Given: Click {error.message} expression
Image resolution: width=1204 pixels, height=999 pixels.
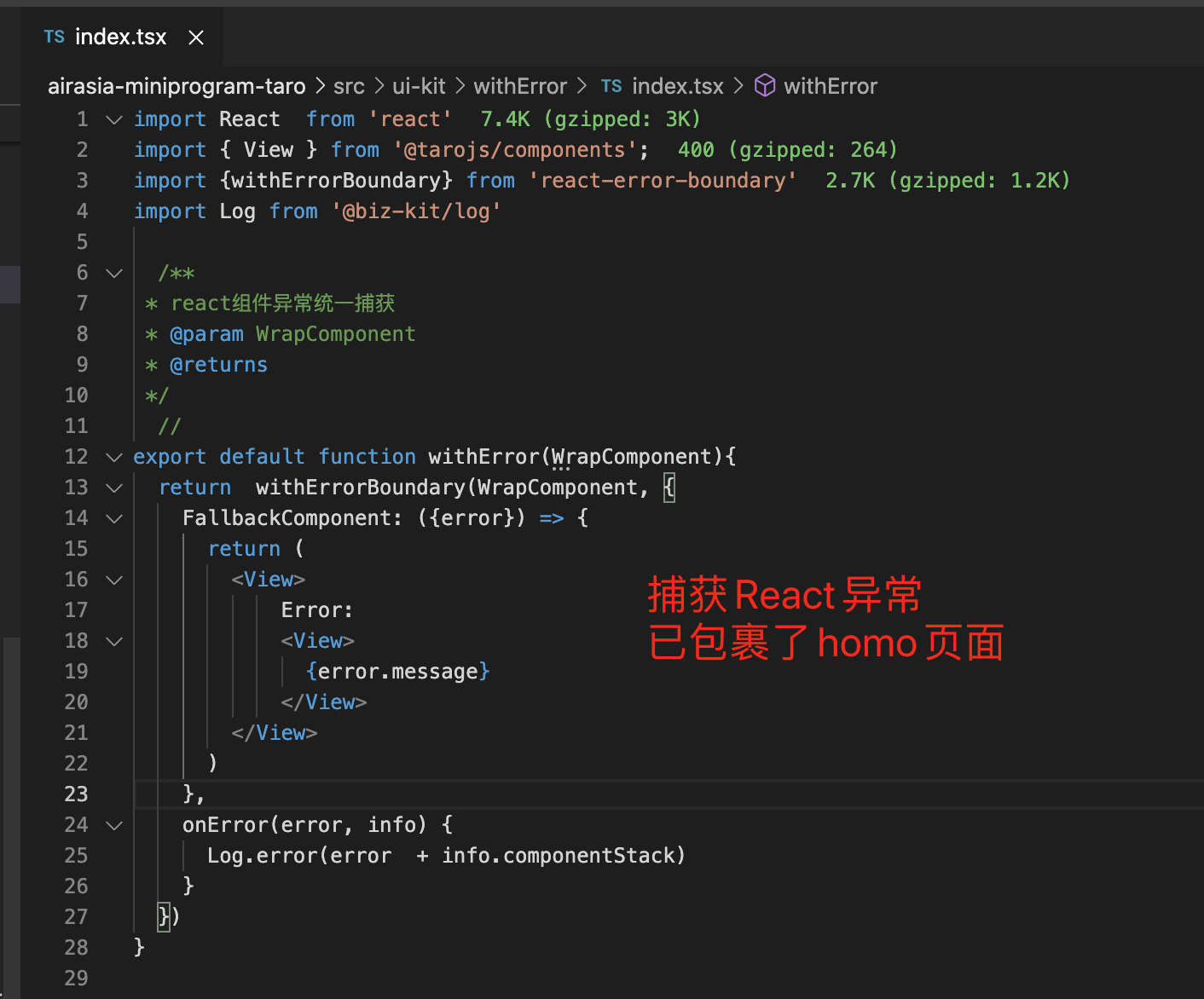Looking at the screenshot, I should tap(397, 672).
